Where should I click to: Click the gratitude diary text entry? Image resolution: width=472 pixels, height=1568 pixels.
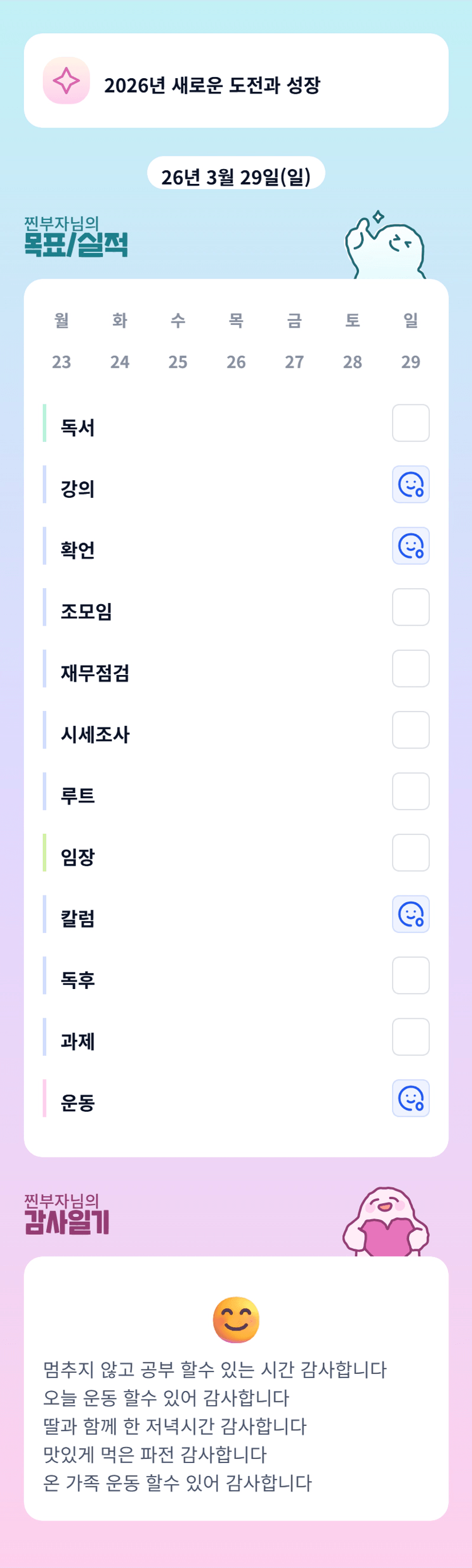[x=215, y=1426]
